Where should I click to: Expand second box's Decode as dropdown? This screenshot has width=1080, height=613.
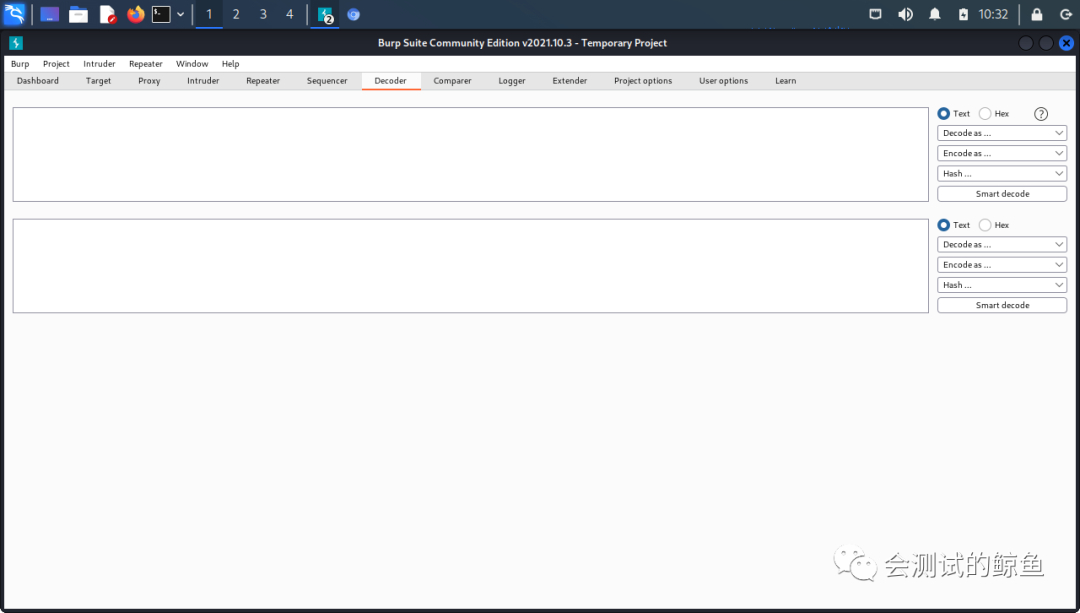tap(1002, 245)
